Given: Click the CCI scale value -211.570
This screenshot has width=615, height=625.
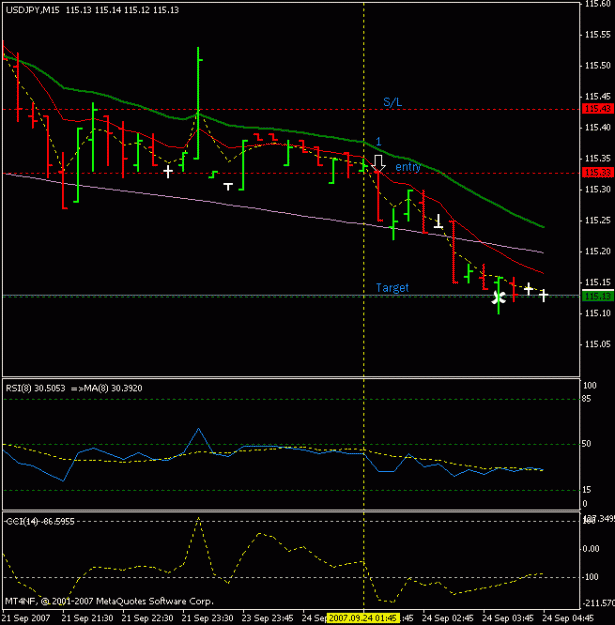Looking at the screenshot, I should [x=598, y=603].
